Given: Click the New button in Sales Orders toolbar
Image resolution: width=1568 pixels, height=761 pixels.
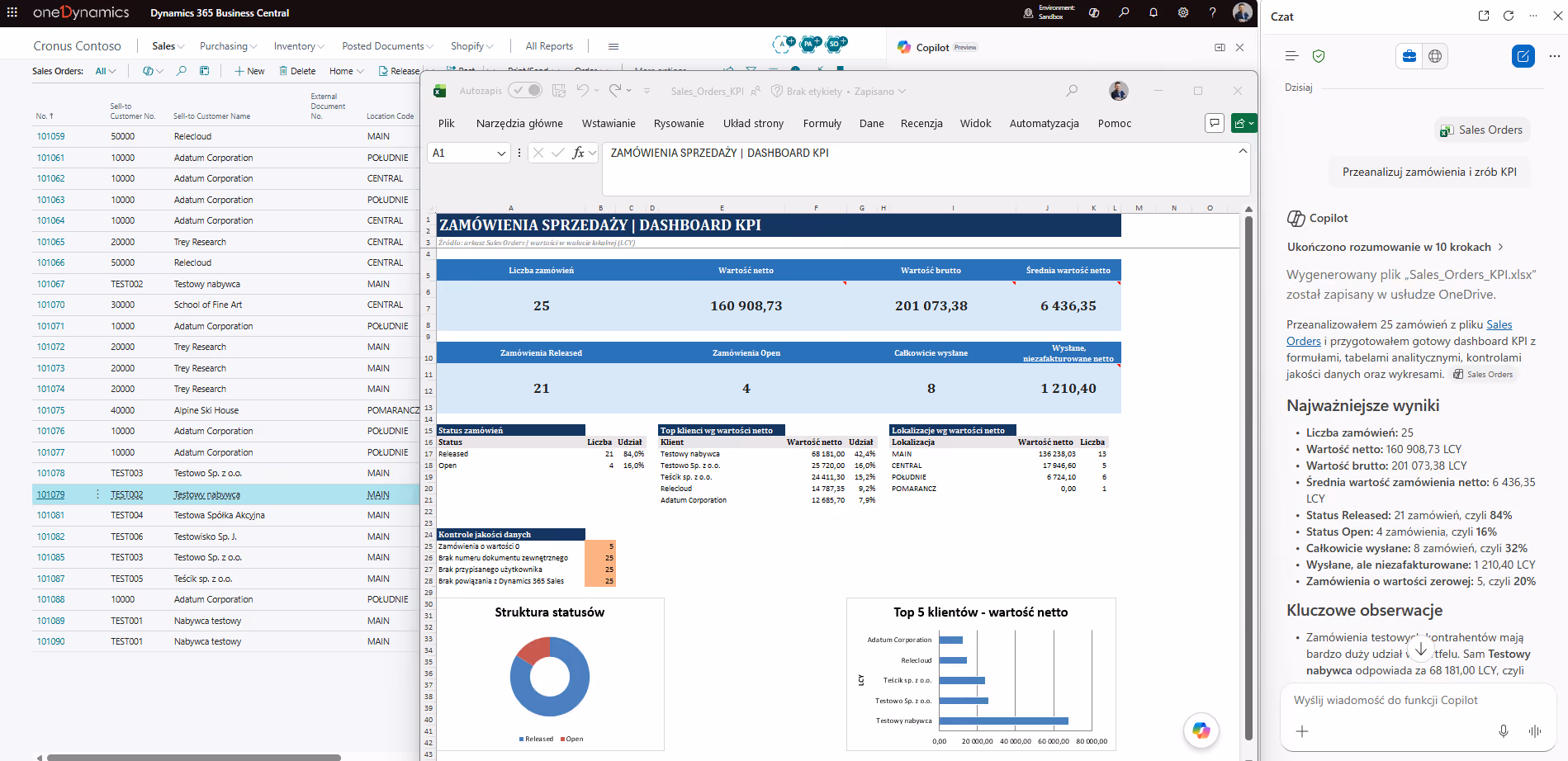Looking at the screenshot, I should [x=249, y=71].
